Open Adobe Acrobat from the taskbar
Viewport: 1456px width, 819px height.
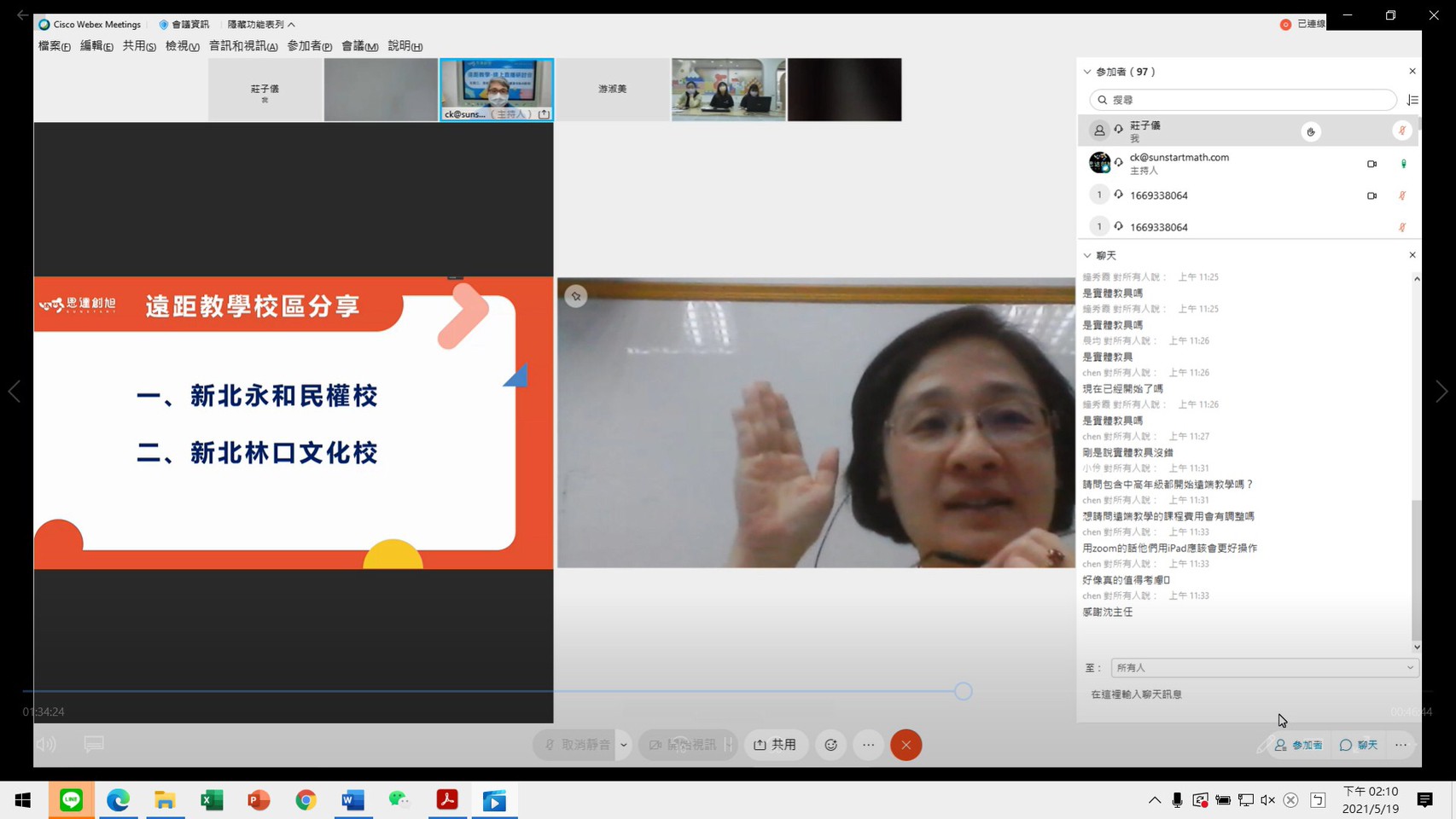coord(447,800)
